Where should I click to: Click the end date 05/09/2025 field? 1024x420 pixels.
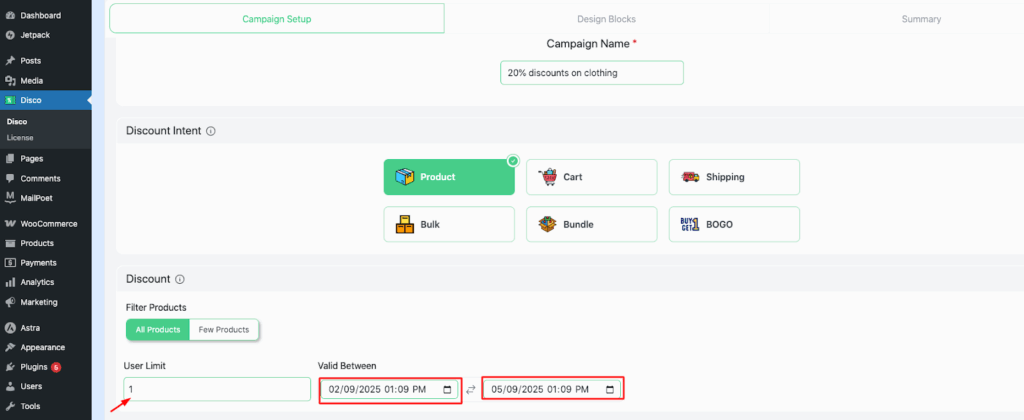coord(552,390)
